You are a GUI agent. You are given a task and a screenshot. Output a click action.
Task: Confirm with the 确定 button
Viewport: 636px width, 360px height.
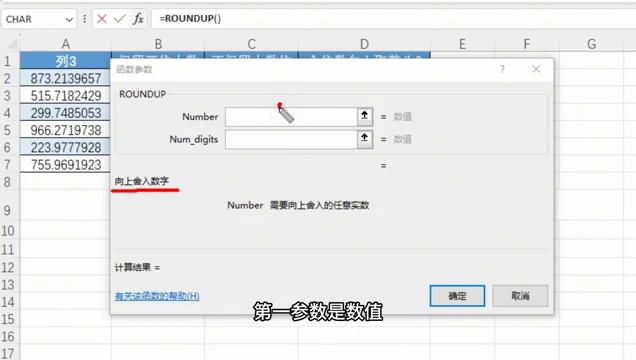pos(457,296)
